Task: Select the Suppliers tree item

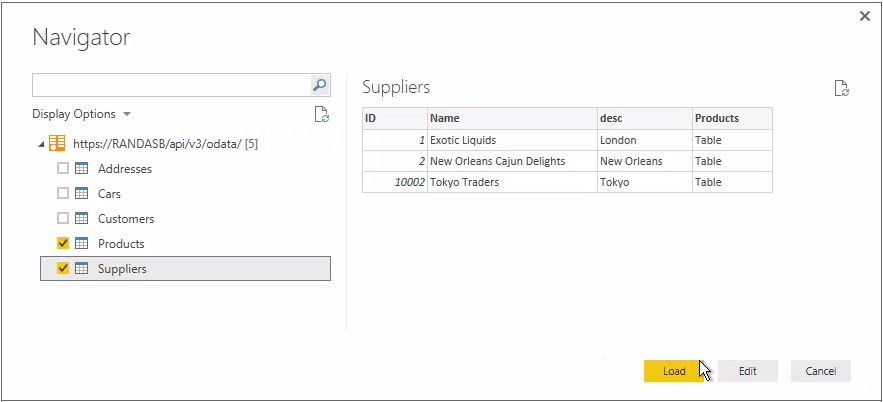Action: 122,269
